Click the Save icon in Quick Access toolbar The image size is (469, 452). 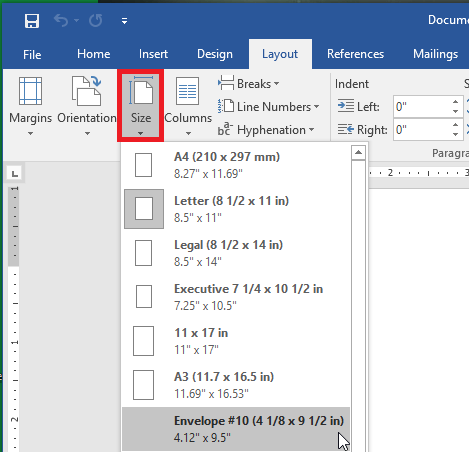tap(32, 21)
